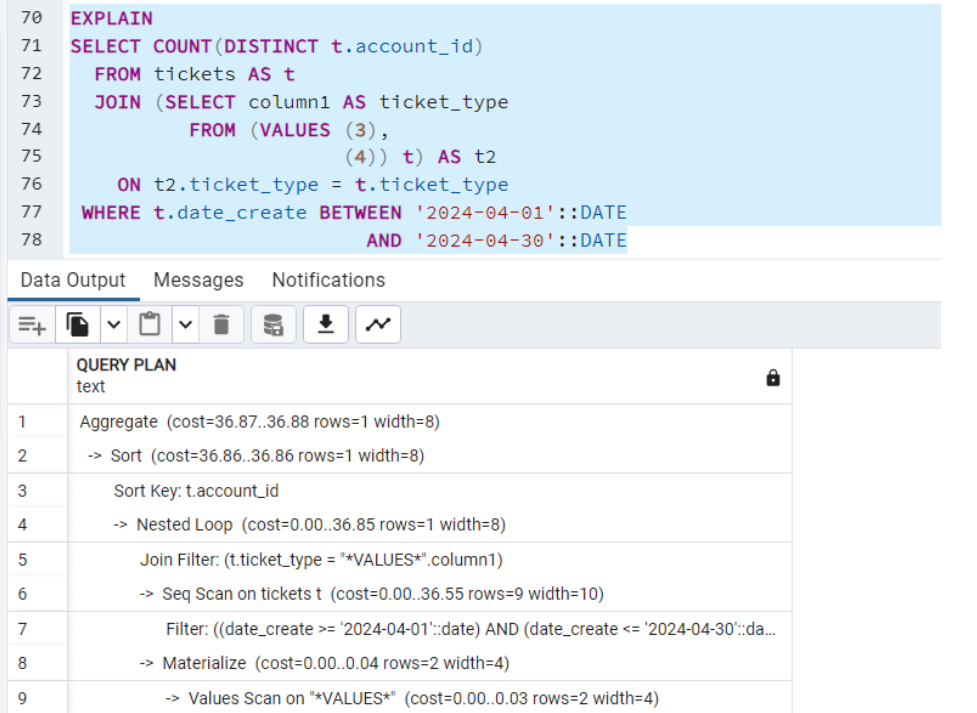Click editor line number 78 in gutter
Image resolution: width=977 pixels, height=713 pixels.
32,240
